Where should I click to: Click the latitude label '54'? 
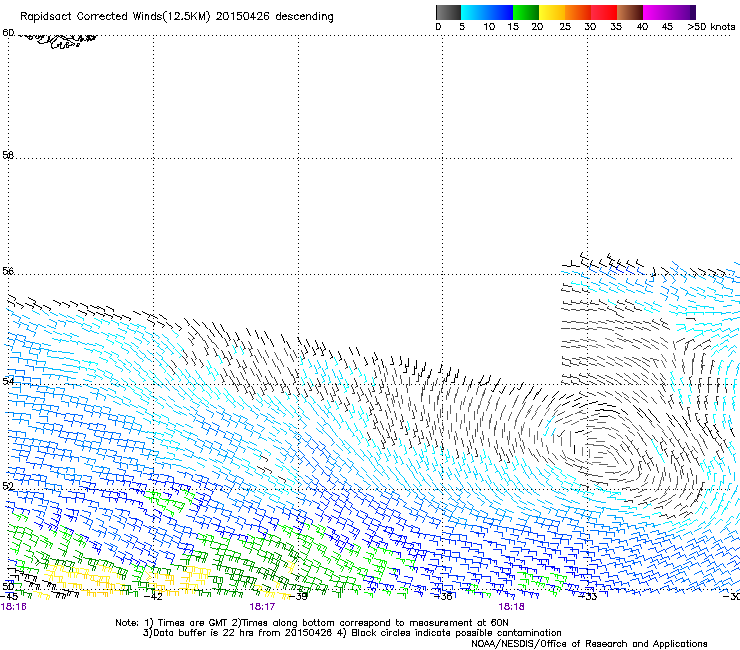pos(8,380)
